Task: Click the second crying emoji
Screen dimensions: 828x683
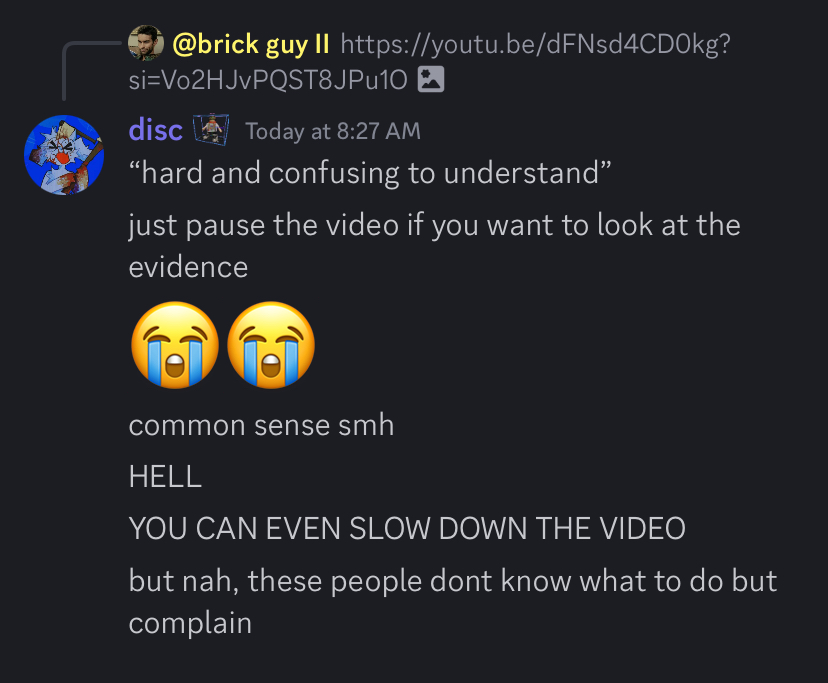Action: pos(271,345)
